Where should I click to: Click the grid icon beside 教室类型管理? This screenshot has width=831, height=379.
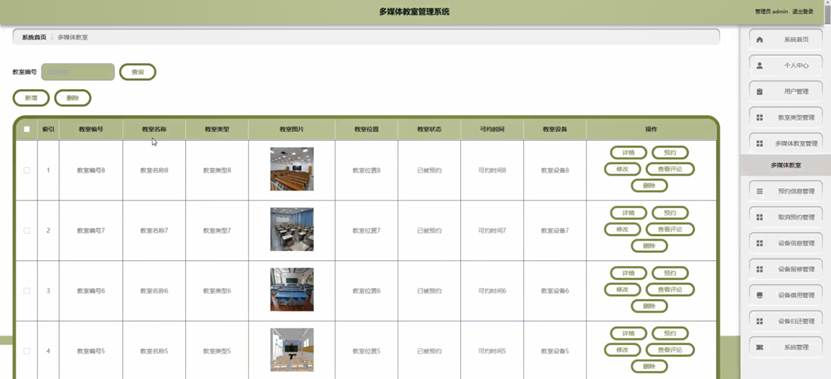pyautogui.click(x=759, y=118)
